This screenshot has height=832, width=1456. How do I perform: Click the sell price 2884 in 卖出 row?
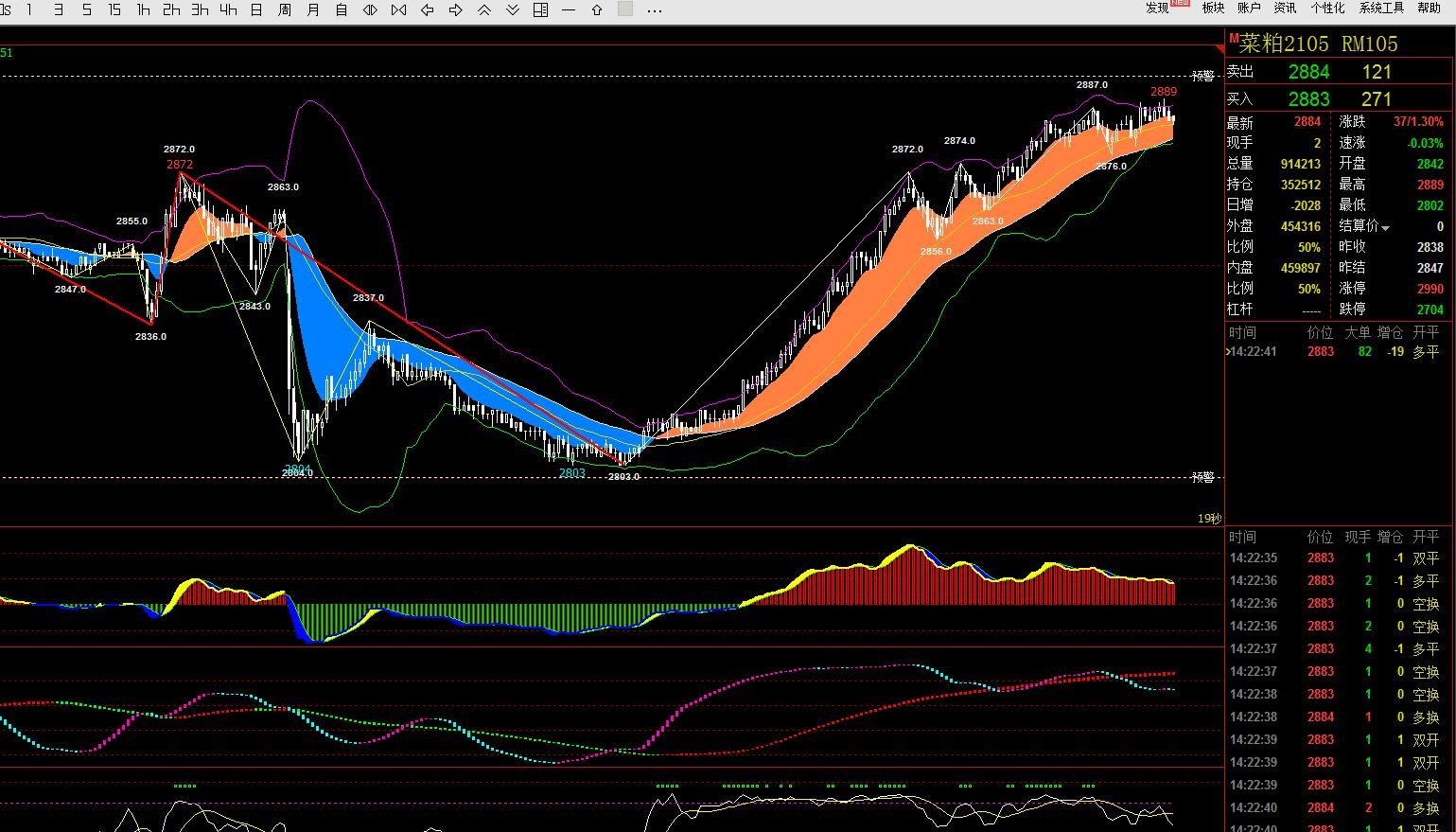[1308, 72]
